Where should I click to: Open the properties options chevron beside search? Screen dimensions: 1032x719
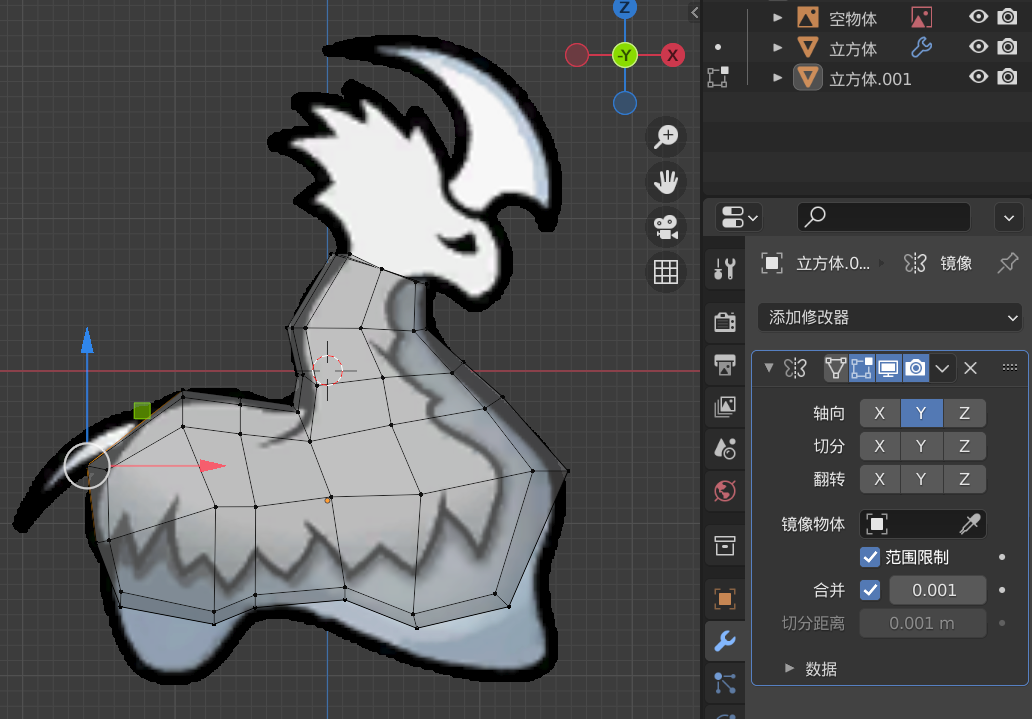(1008, 217)
